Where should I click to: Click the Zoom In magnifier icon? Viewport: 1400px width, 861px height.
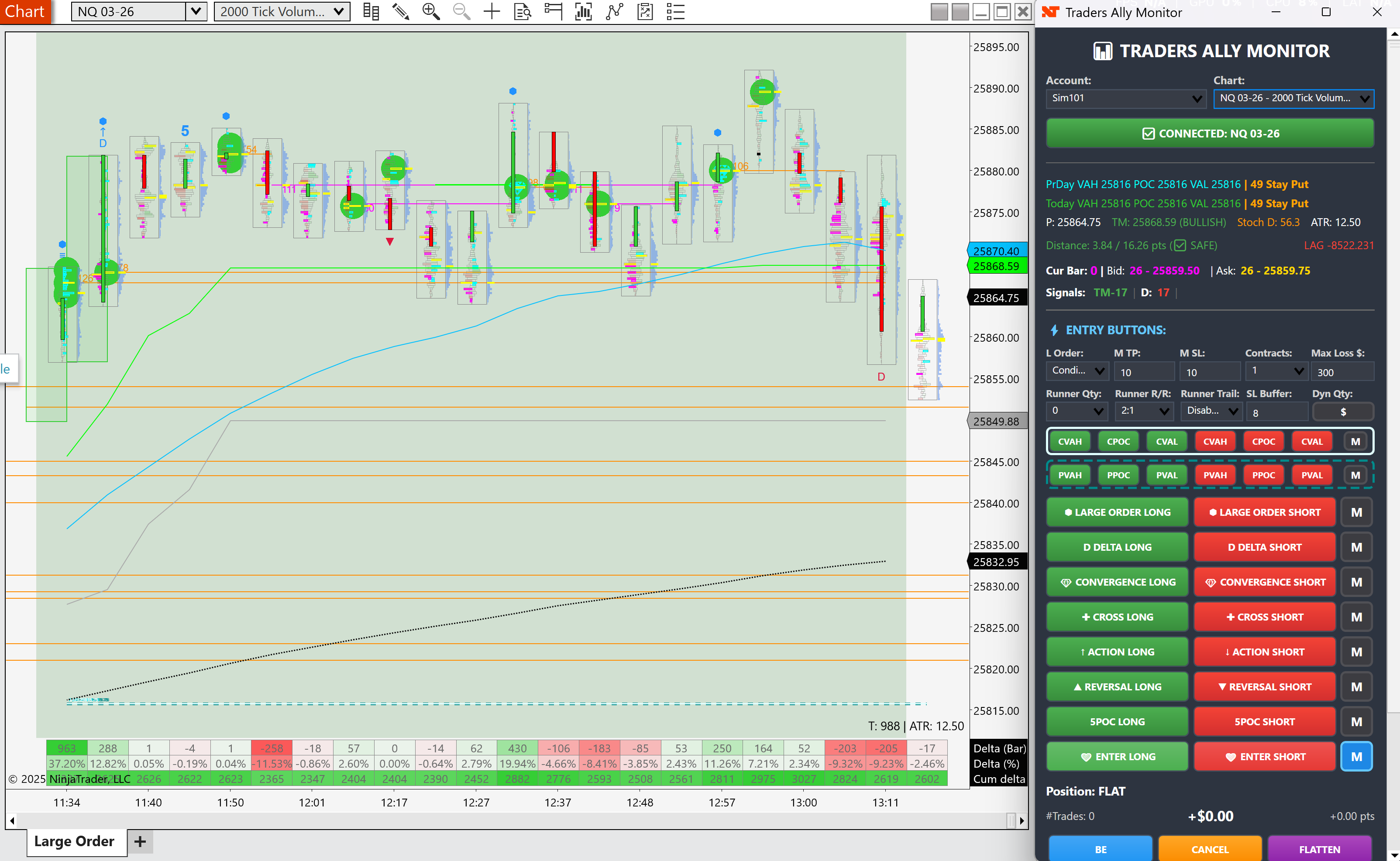(430, 11)
